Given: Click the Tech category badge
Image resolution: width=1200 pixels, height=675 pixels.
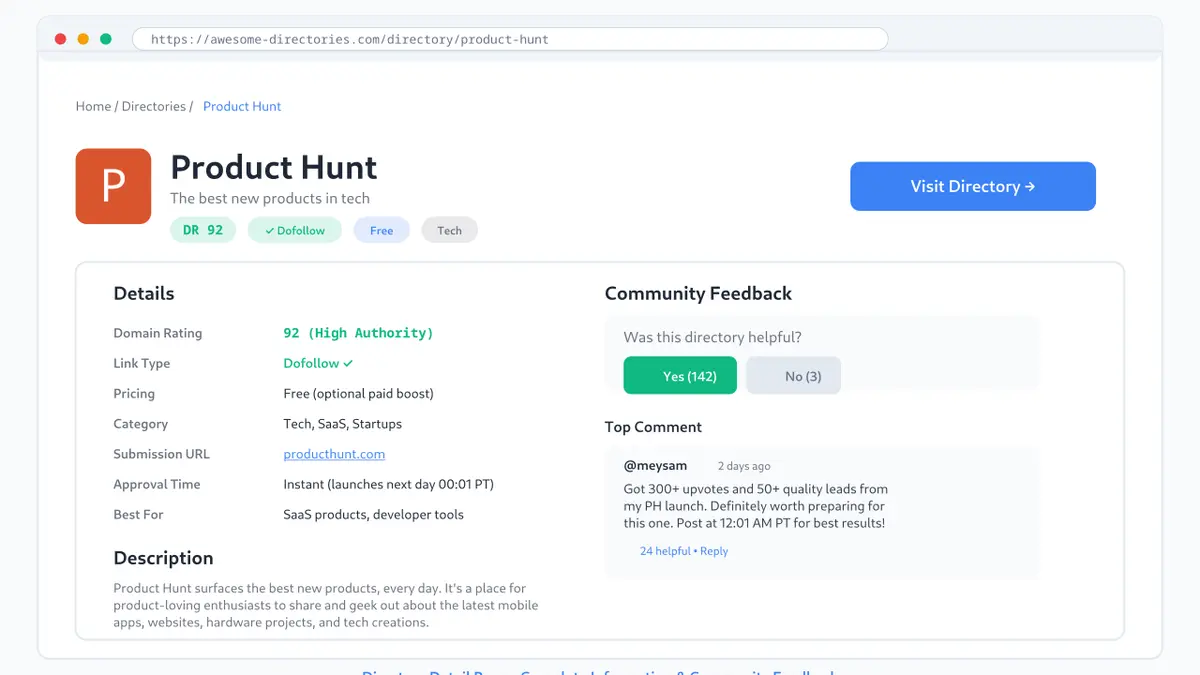Looking at the screenshot, I should 449,229.
